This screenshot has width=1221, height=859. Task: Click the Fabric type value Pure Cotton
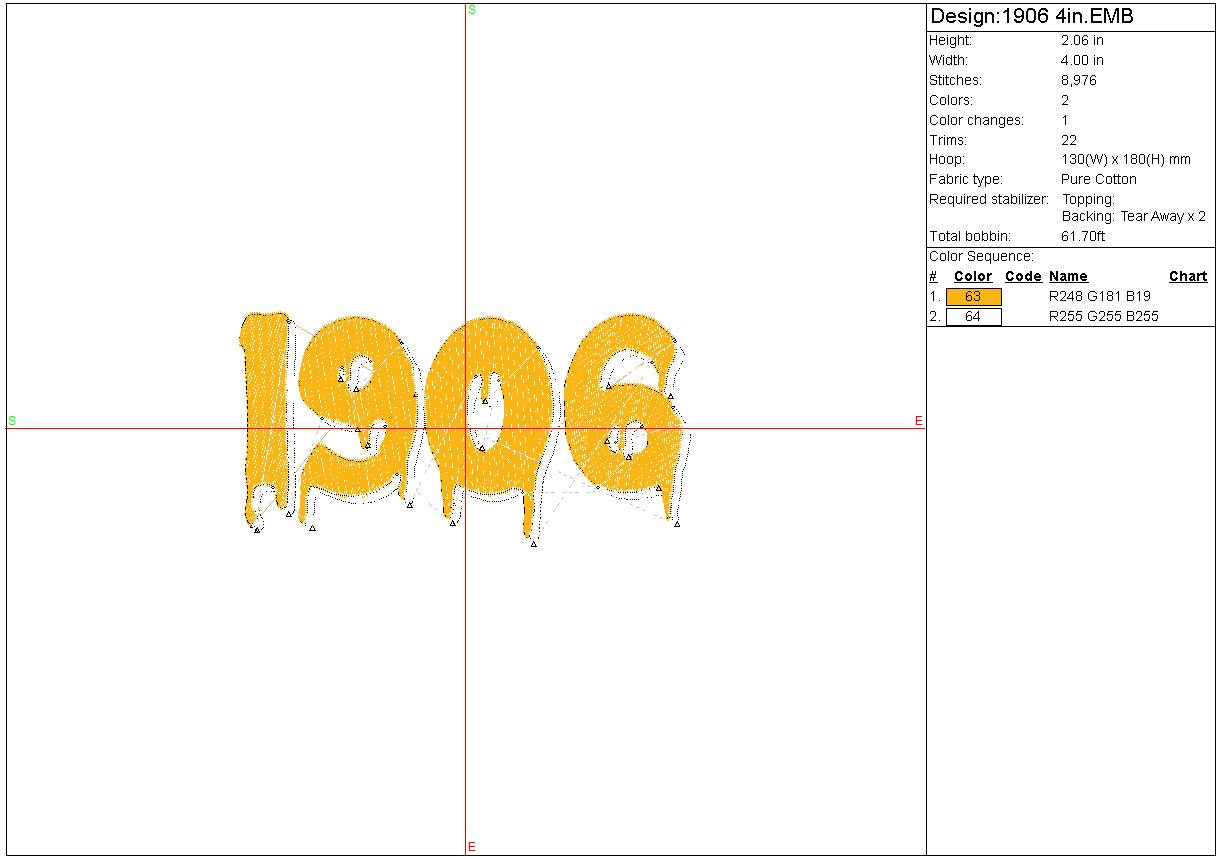(1098, 180)
